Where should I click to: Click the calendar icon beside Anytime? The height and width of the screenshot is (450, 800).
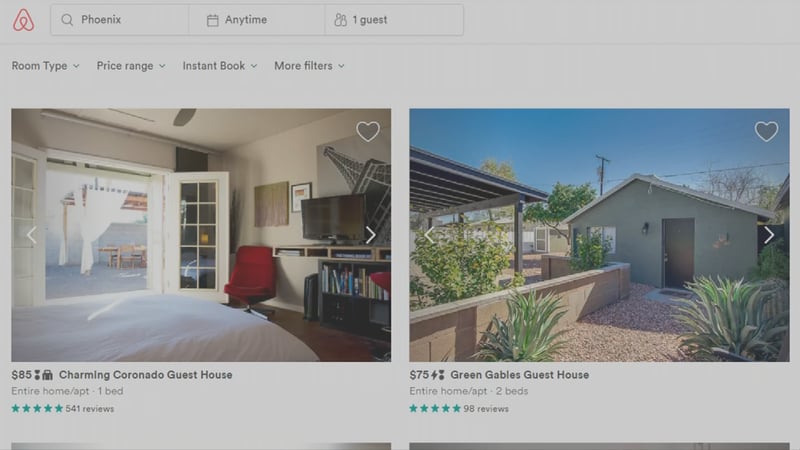click(212, 20)
